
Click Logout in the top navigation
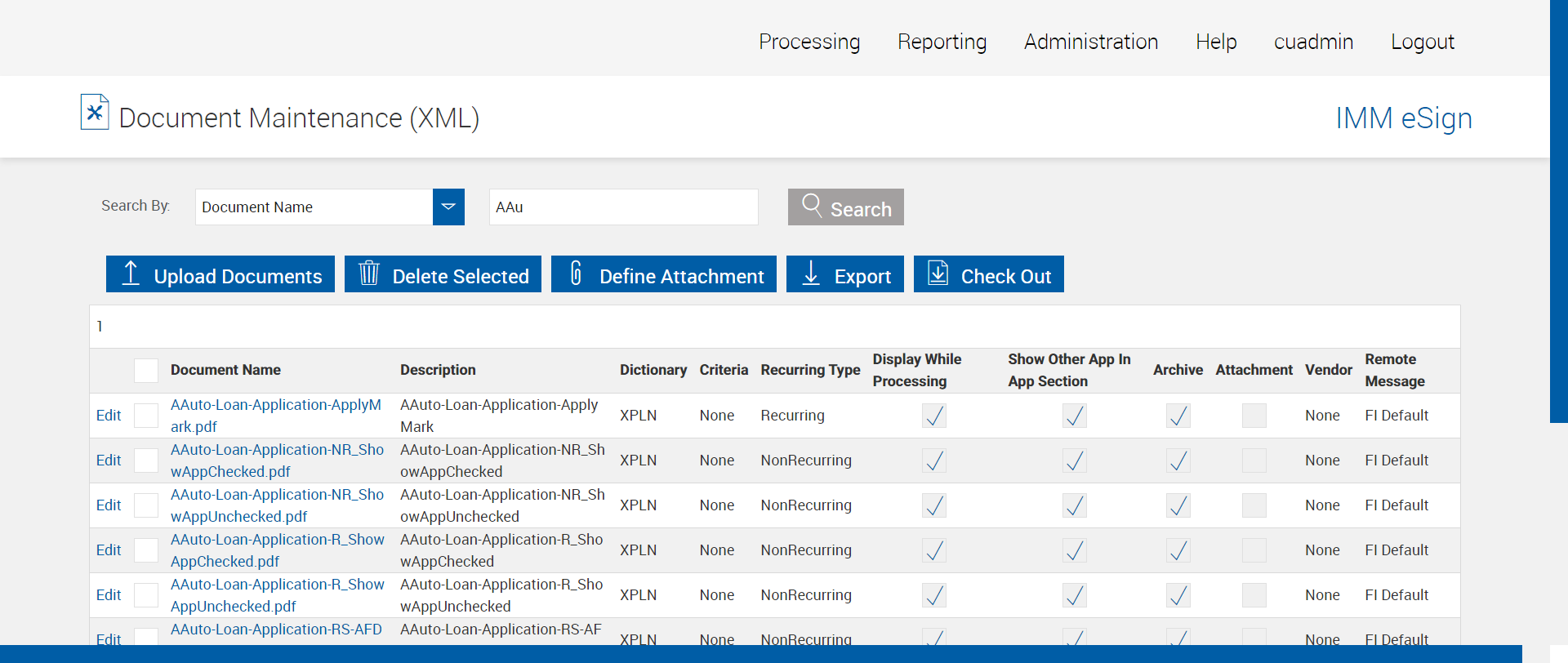(x=1422, y=42)
